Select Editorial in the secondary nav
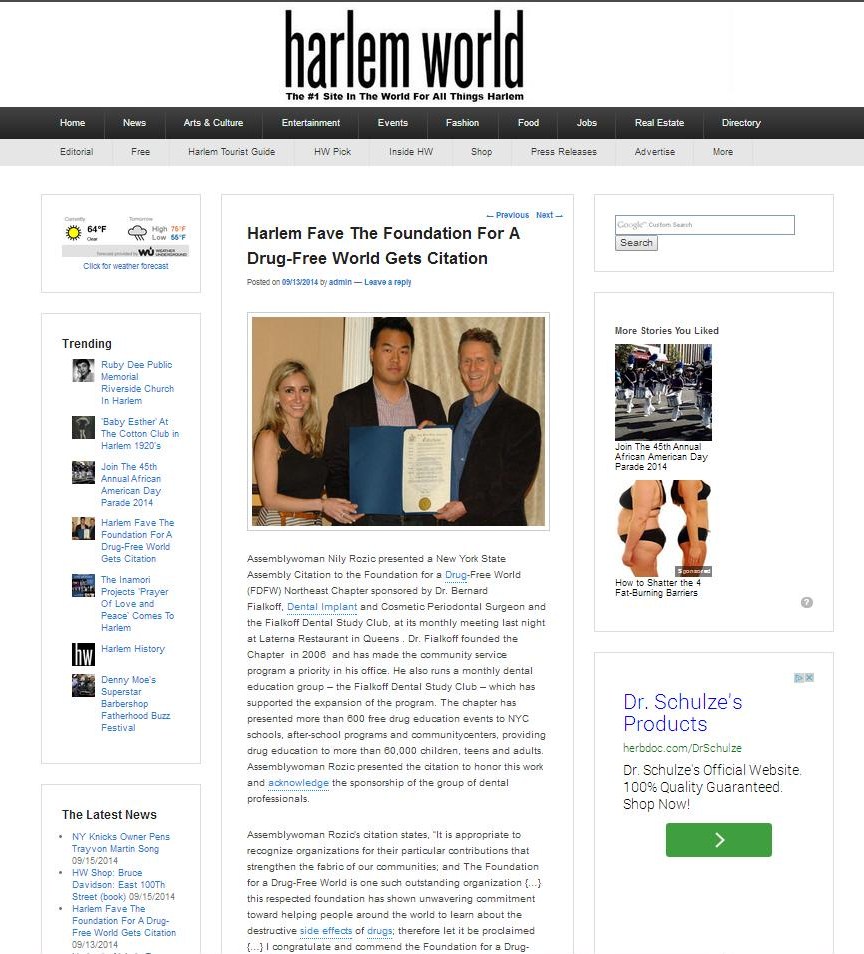This screenshot has height=954, width=864. tap(77, 152)
